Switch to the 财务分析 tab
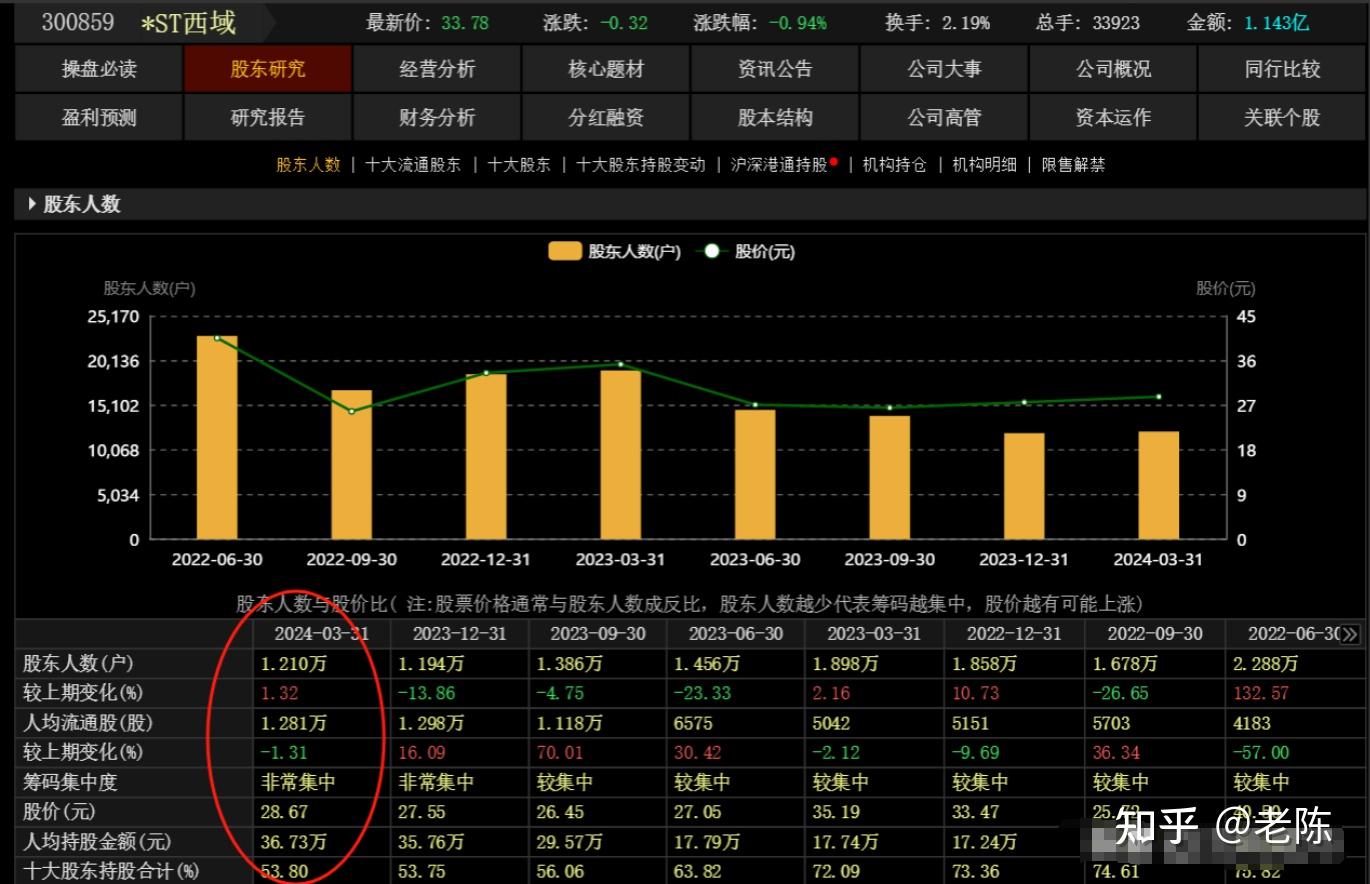 tap(436, 117)
